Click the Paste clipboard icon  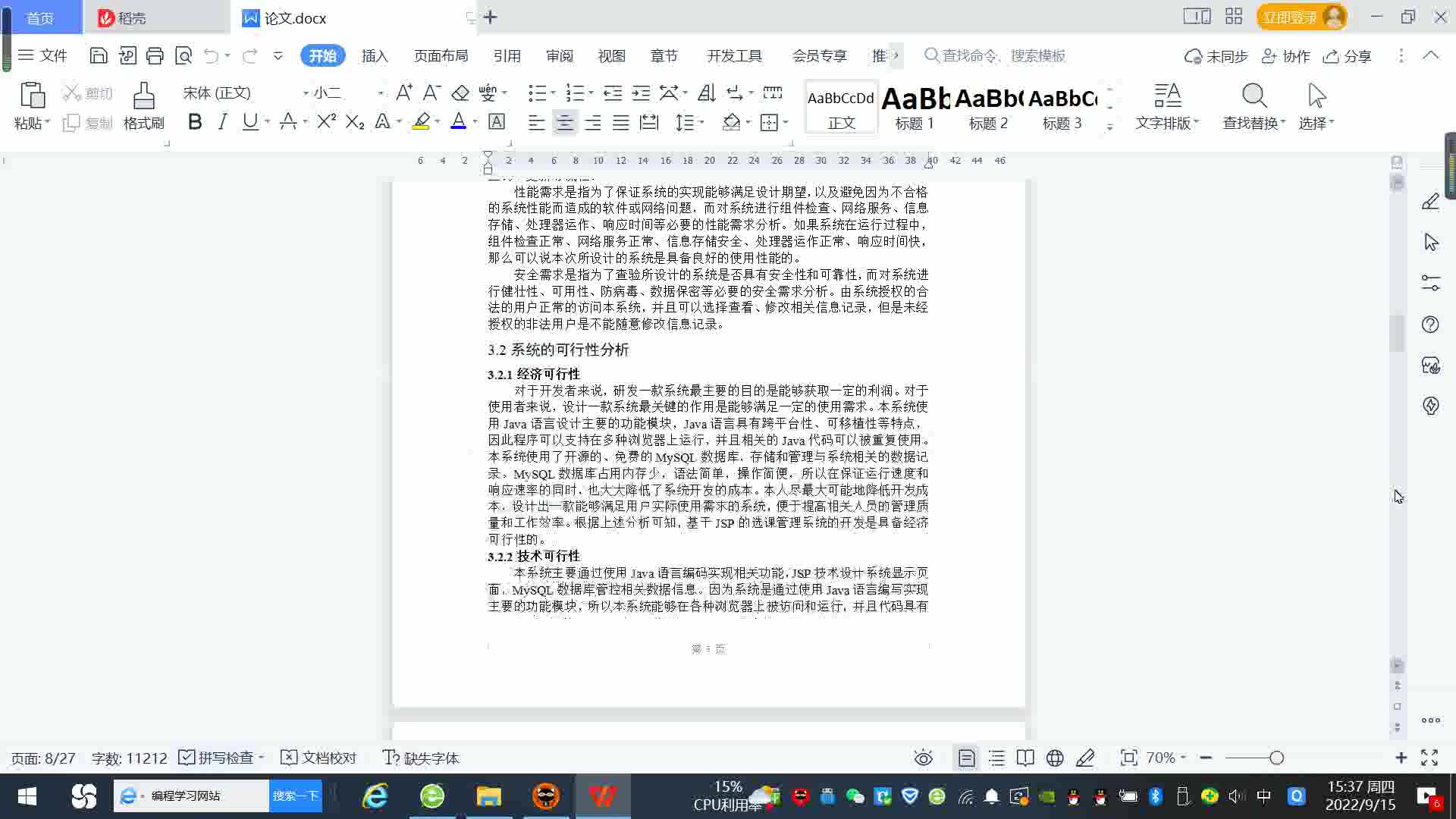(32, 96)
